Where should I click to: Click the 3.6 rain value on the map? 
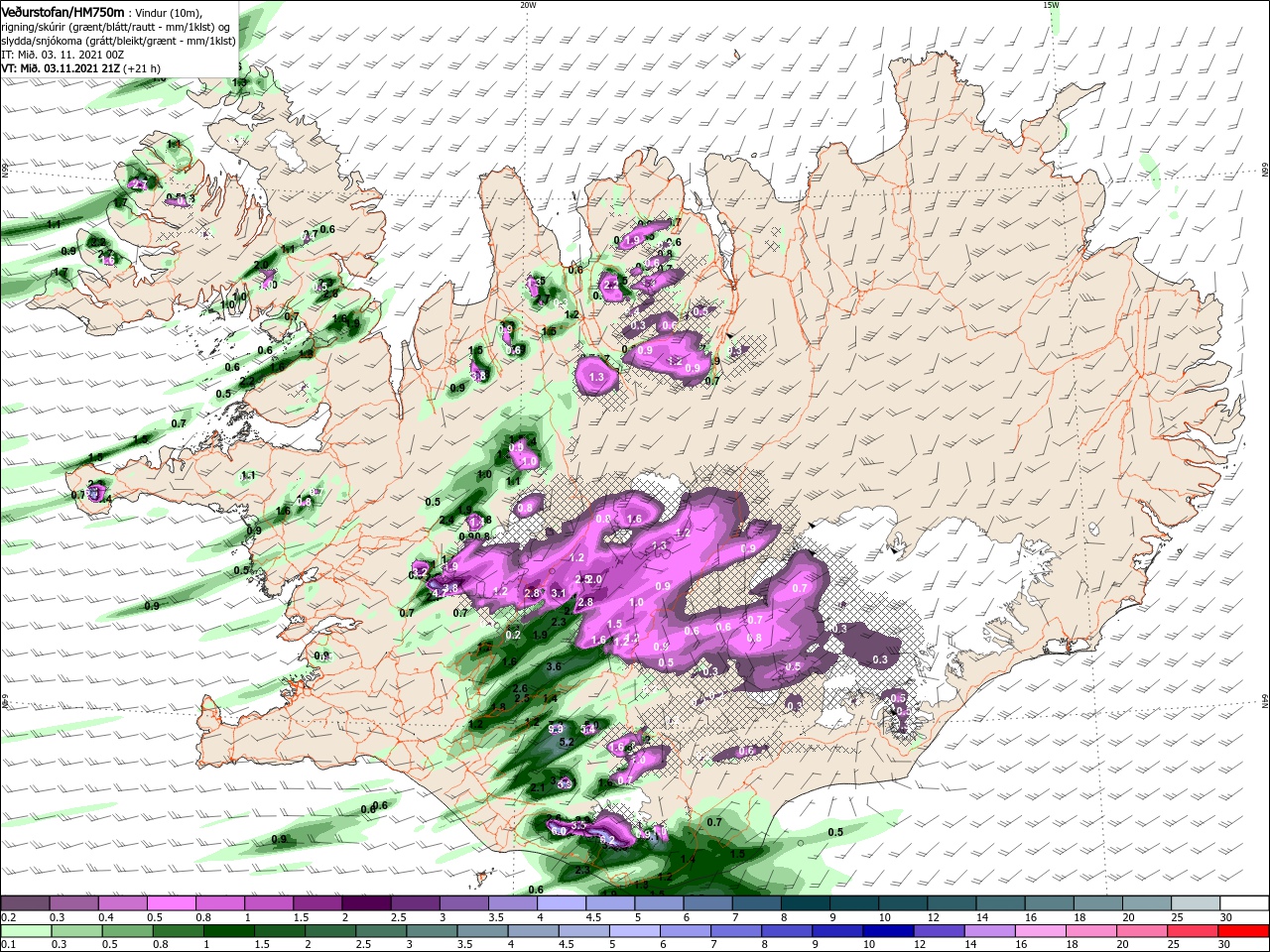pyautogui.click(x=554, y=666)
